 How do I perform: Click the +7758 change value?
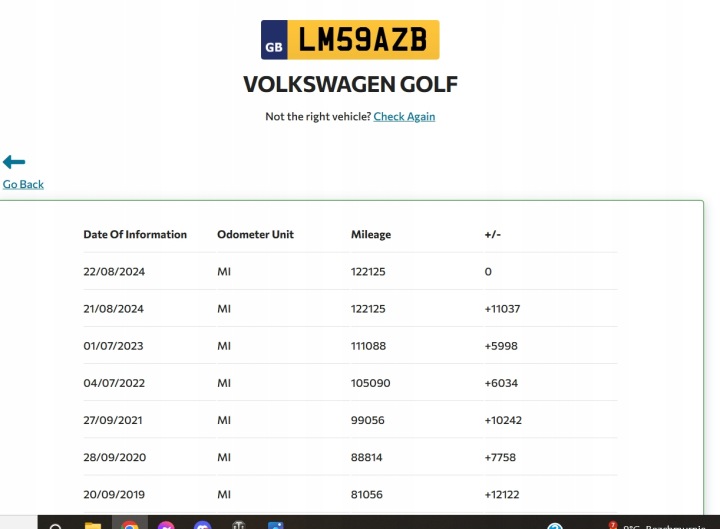coord(500,457)
